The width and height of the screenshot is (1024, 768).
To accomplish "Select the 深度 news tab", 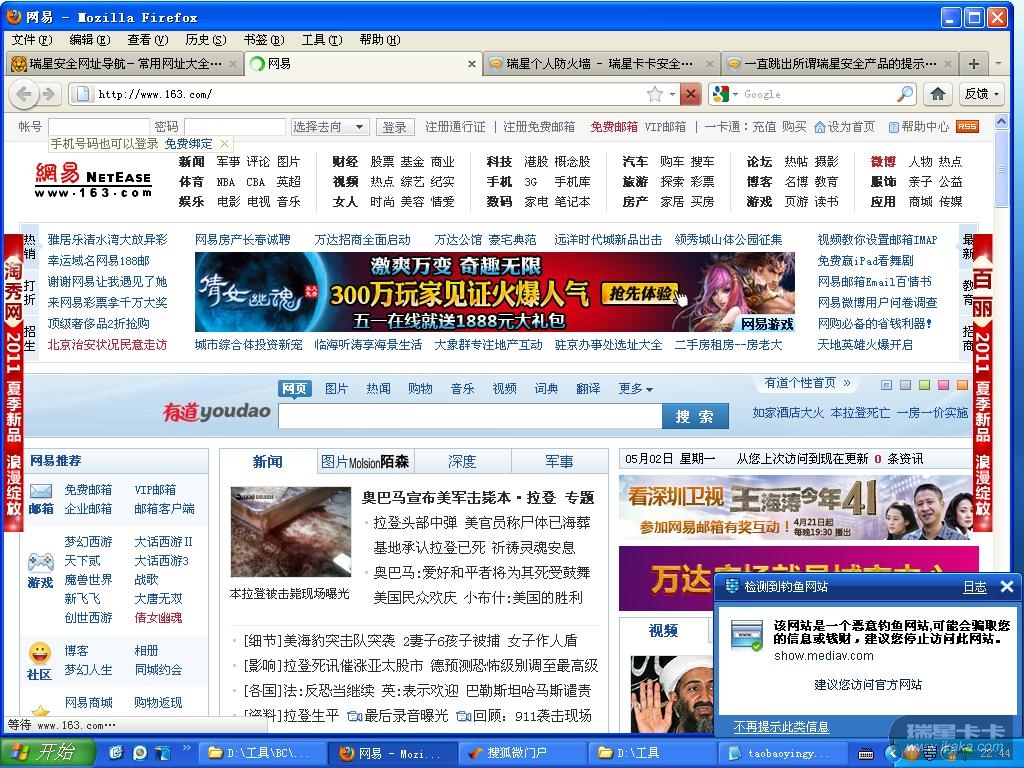I will [462, 462].
